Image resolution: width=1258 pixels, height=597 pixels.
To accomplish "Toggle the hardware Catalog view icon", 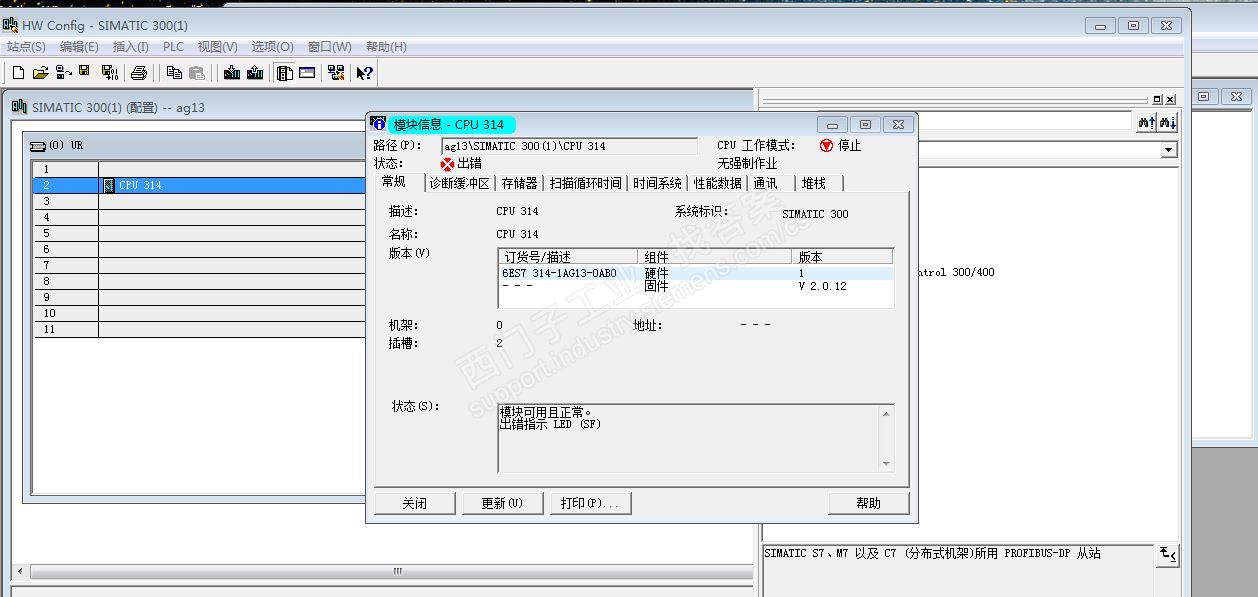I will [x=285, y=73].
